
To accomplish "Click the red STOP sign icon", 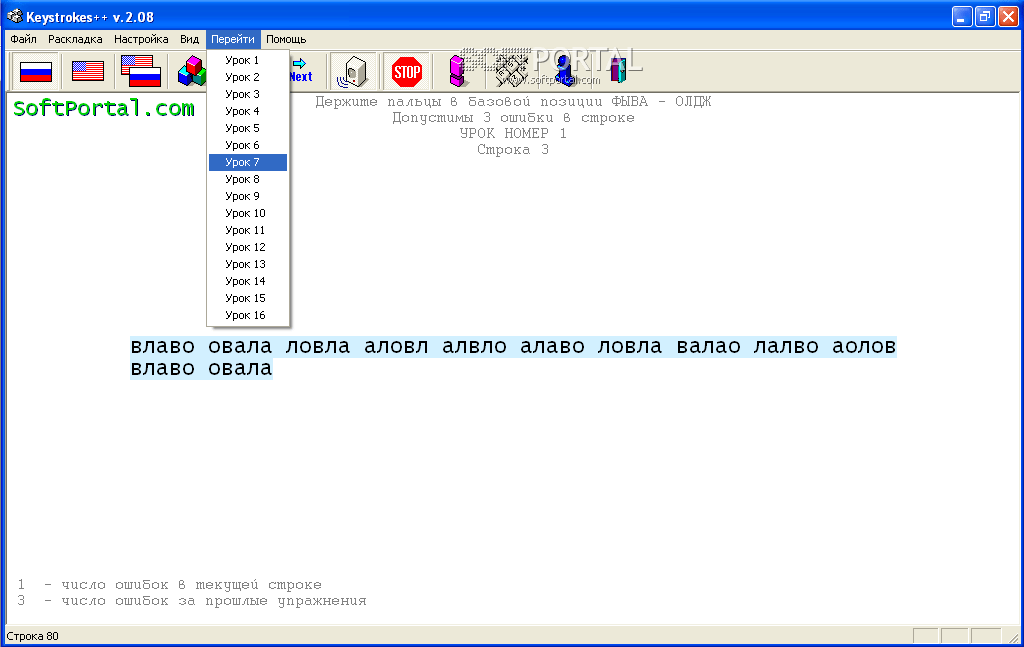I will 406,71.
